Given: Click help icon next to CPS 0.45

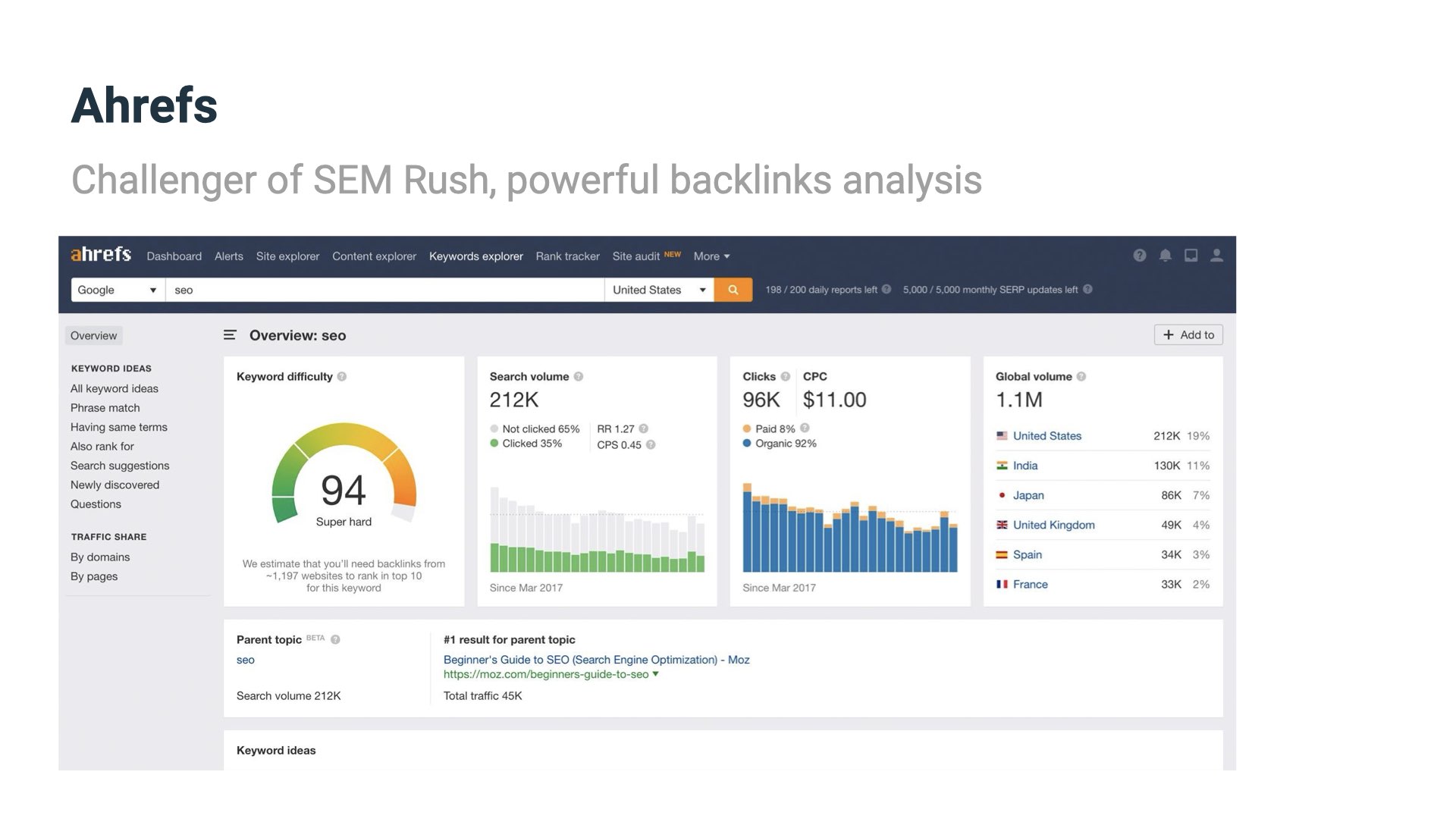Looking at the screenshot, I should click(x=651, y=445).
